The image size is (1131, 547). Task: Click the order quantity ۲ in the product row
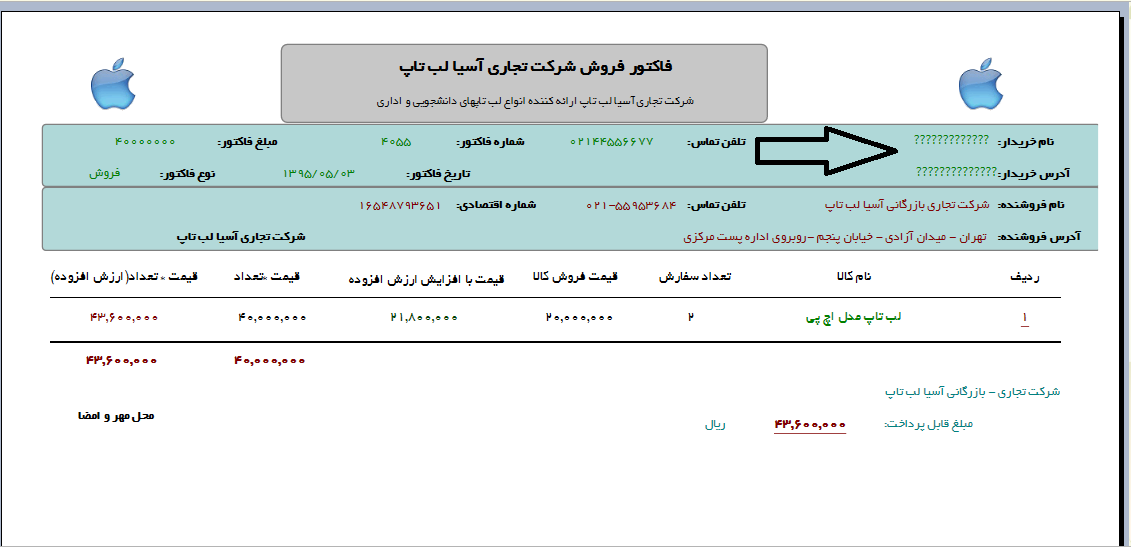(691, 316)
